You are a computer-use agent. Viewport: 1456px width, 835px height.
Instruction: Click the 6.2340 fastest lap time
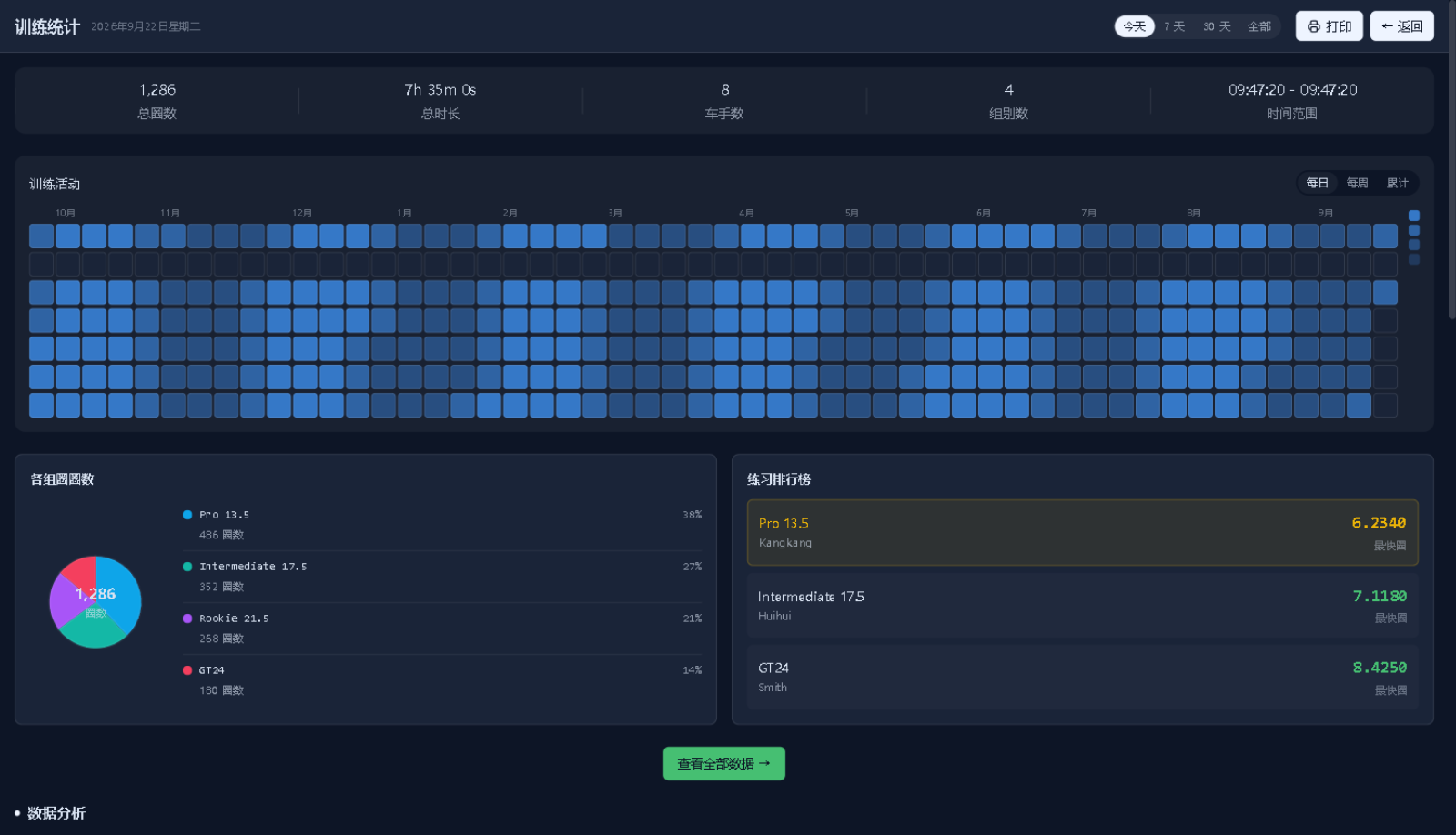(1379, 523)
